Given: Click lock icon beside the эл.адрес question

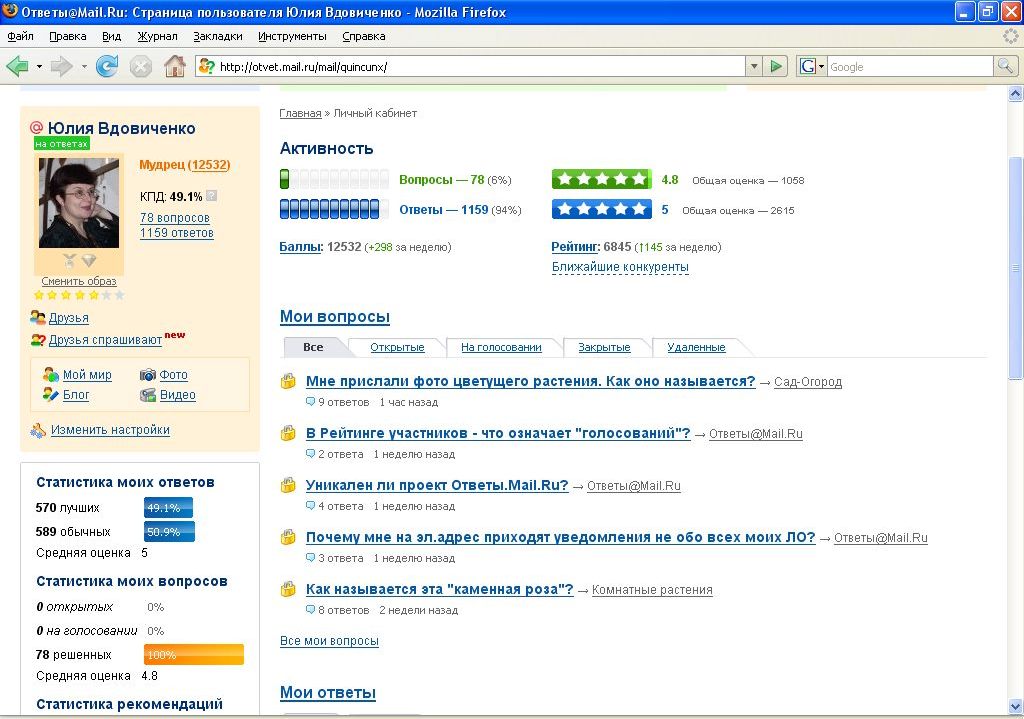Looking at the screenshot, I should [288, 537].
